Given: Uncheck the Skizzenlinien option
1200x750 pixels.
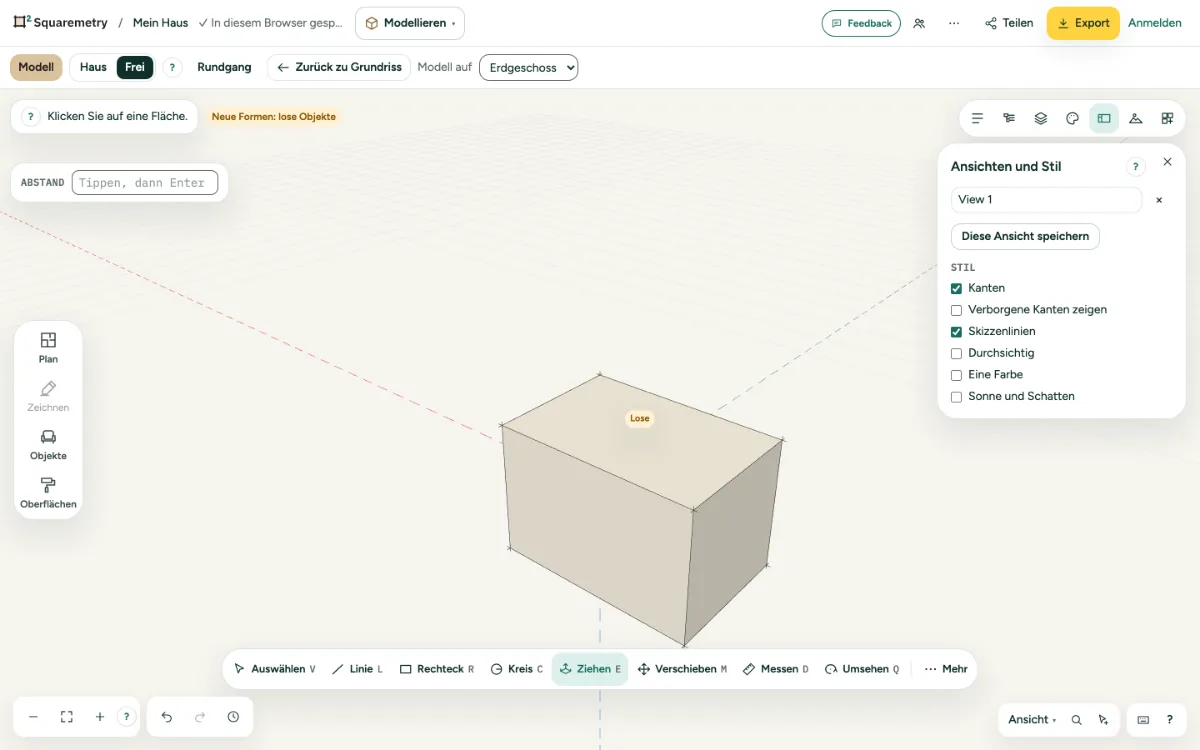Looking at the screenshot, I should 957,332.
